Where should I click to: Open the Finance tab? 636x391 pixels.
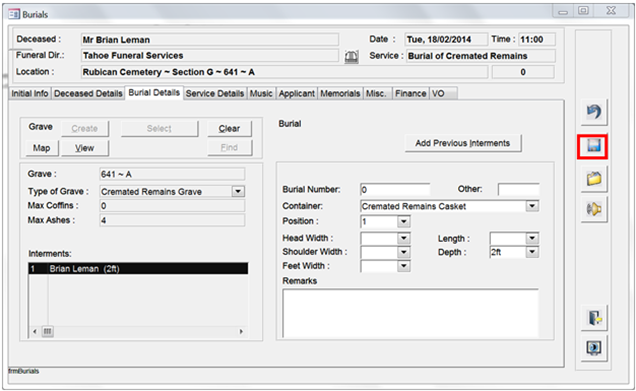(410, 93)
